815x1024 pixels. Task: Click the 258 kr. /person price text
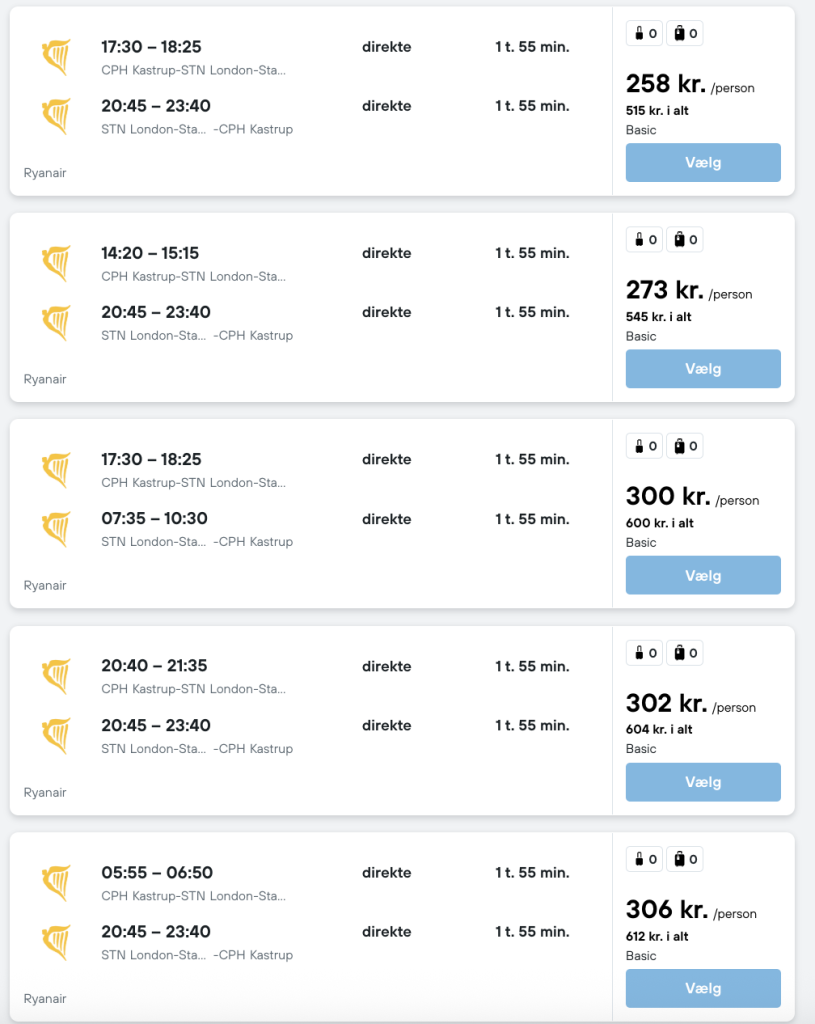pyautogui.click(x=690, y=84)
